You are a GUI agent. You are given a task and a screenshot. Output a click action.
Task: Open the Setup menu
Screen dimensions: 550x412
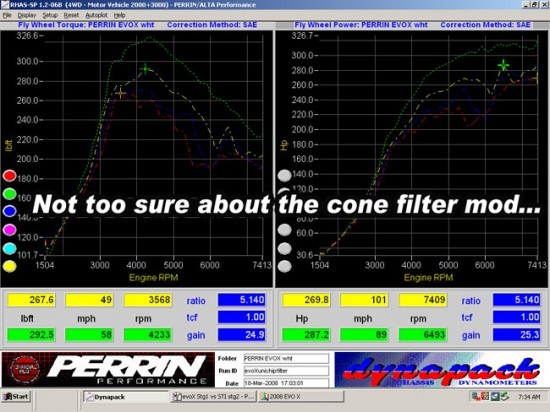click(50, 15)
